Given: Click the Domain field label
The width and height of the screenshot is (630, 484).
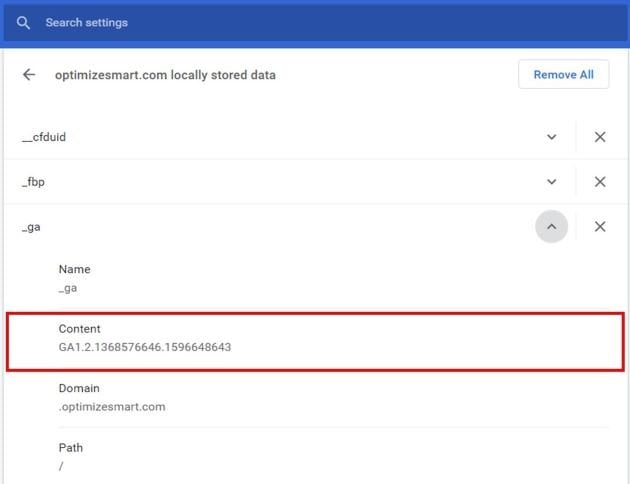Looking at the screenshot, I should coord(79,388).
